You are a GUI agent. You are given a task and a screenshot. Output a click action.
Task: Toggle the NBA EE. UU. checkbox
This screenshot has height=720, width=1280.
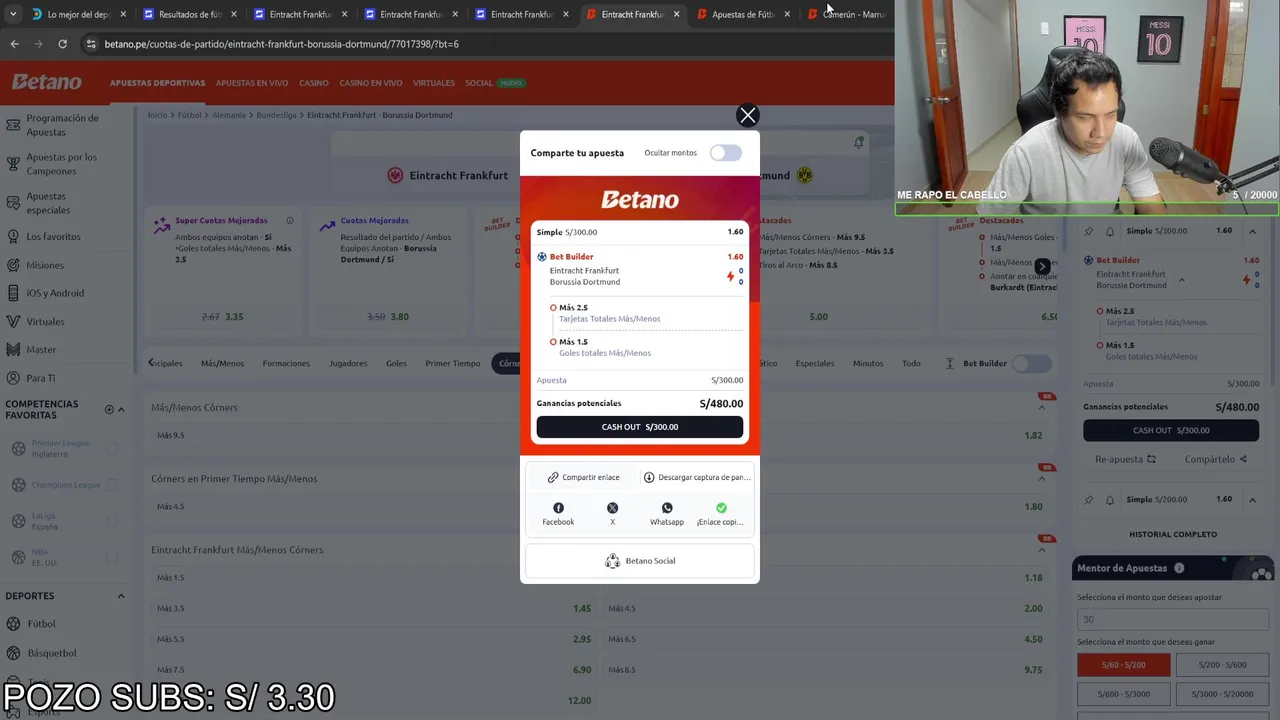112,557
